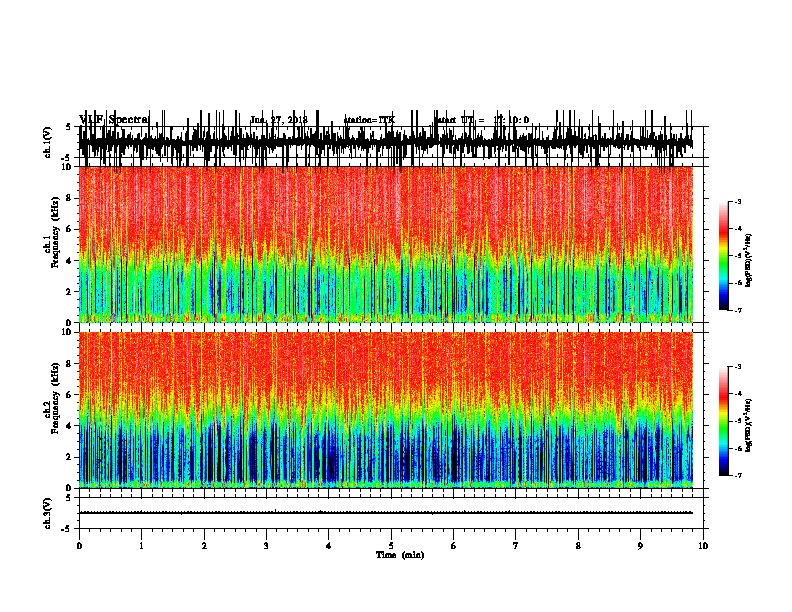Click the 'VLF Spectra' title text
Image resolution: width=792 pixels, height=612 pixels.
[114, 120]
